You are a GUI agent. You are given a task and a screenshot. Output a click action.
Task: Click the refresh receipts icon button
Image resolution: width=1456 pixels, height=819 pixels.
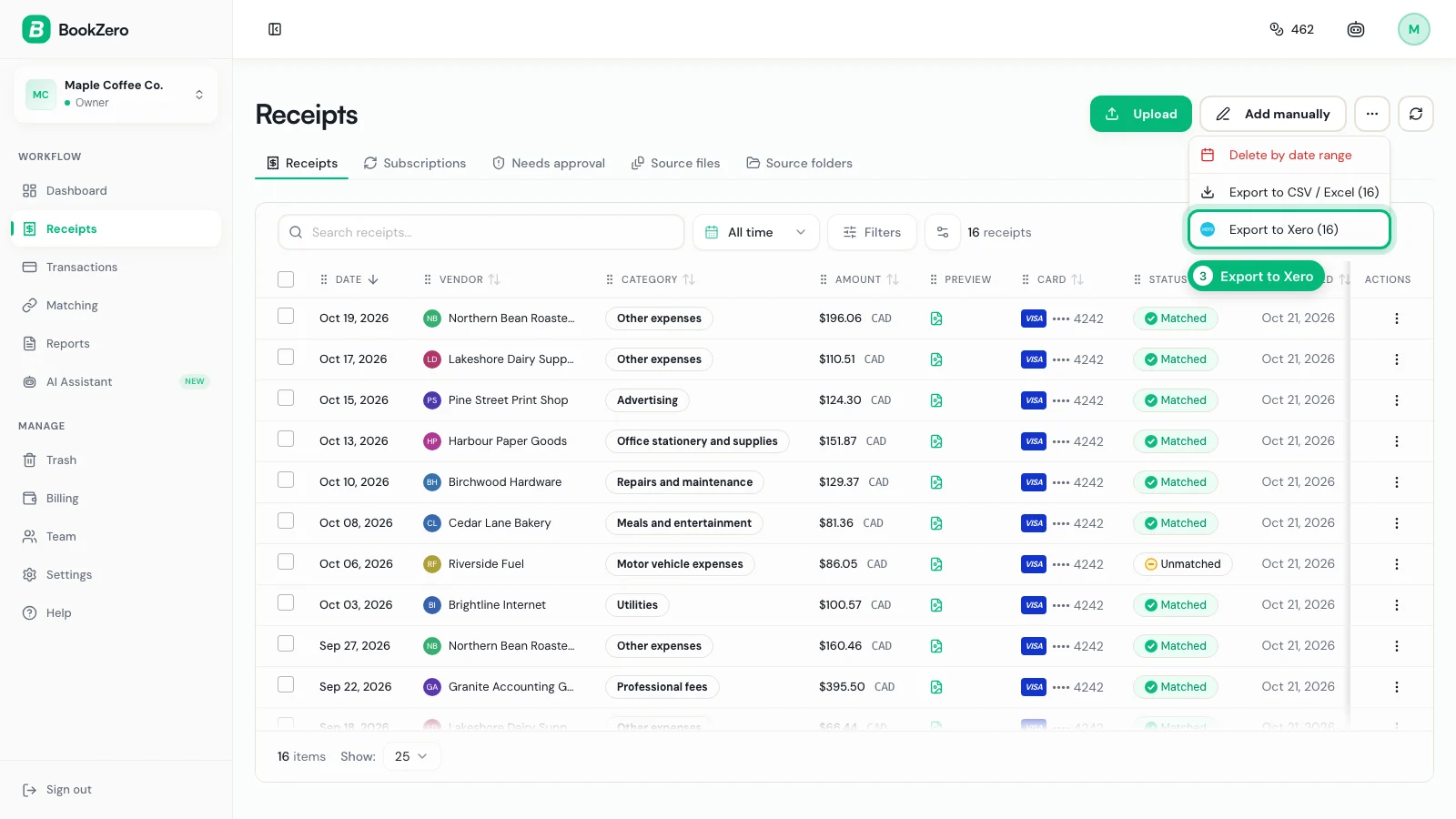point(1416,114)
